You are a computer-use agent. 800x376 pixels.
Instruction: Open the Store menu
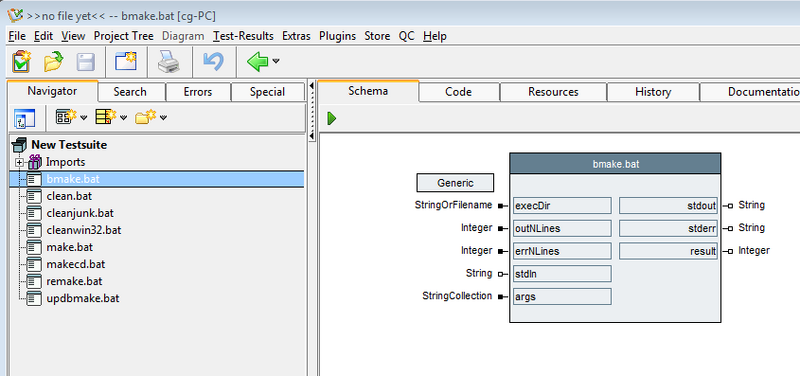[x=377, y=36]
